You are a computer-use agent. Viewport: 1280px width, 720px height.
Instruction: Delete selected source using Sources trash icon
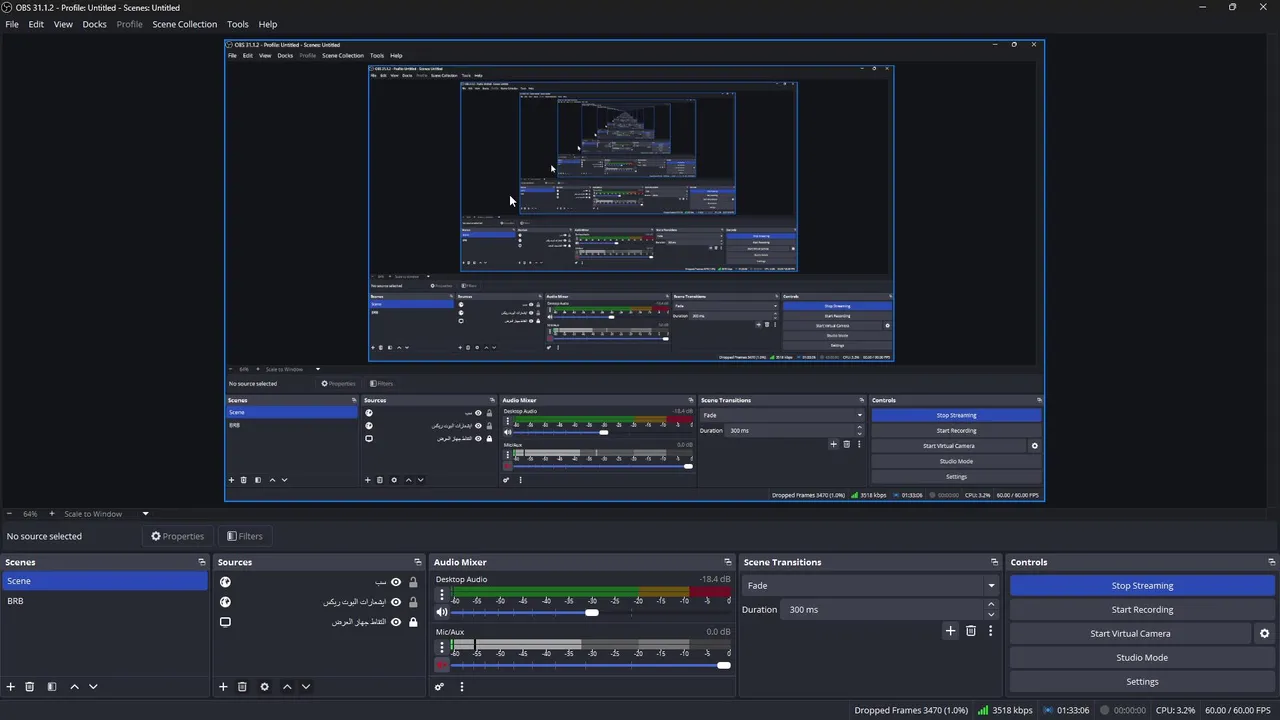[x=242, y=687]
